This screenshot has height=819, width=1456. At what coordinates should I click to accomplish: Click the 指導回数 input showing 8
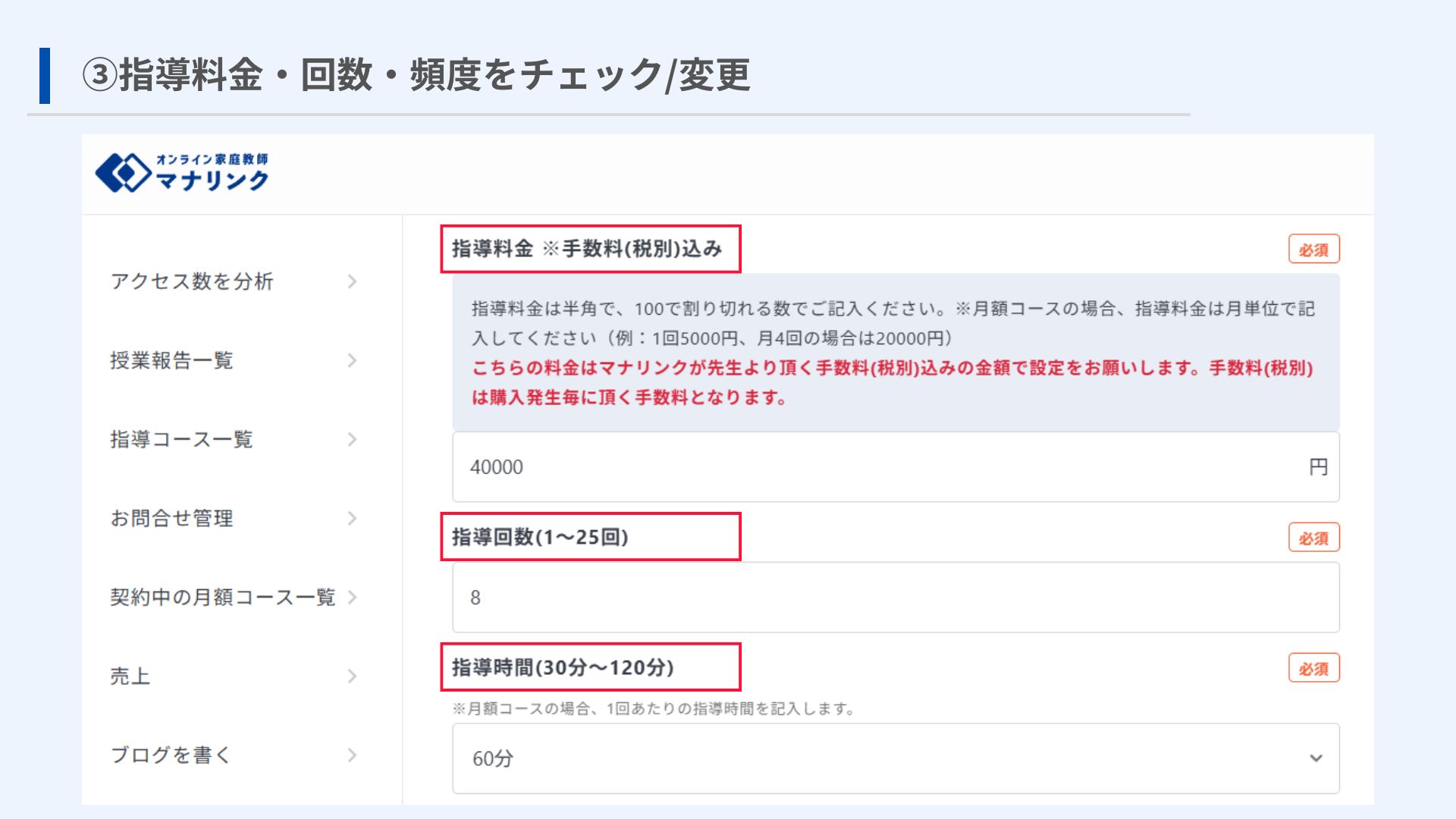point(896,597)
